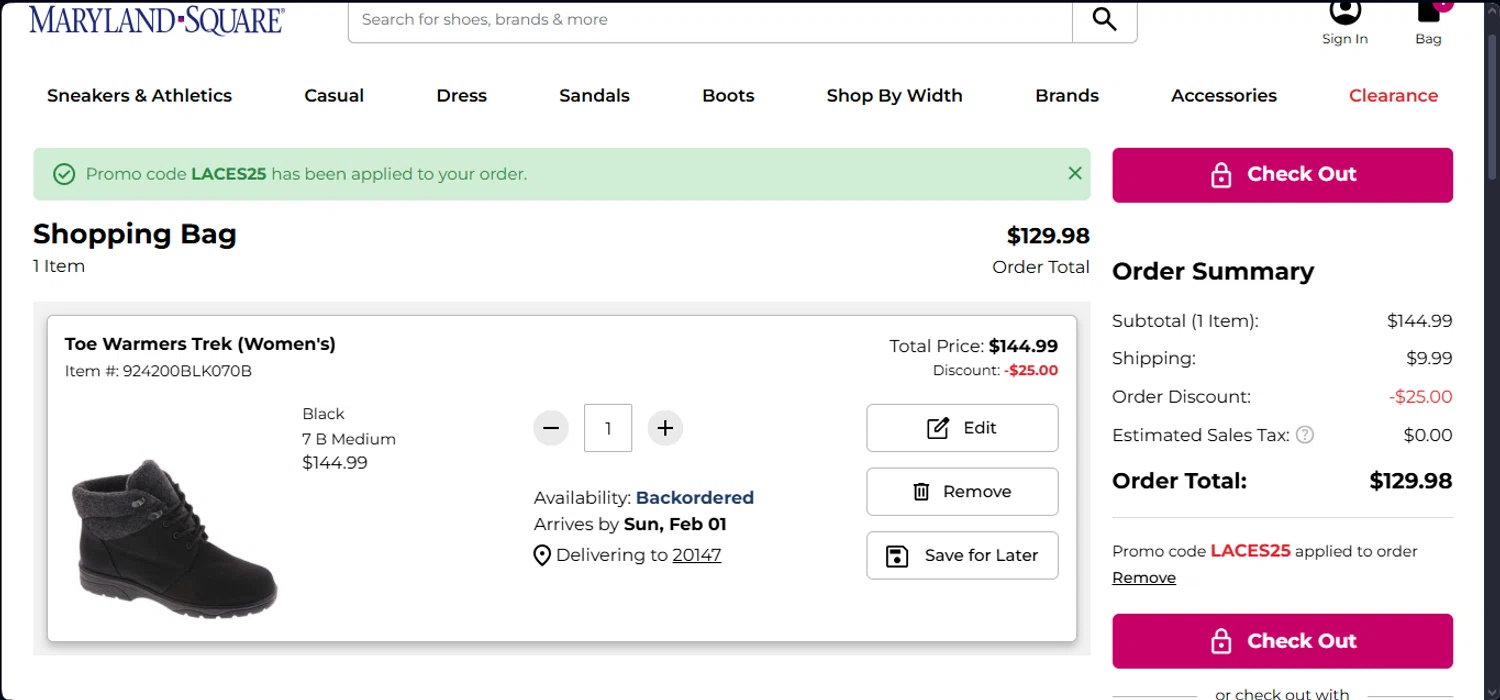1500x700 pixels.
Task: Click the item number 924200BLK070B text
Action: coord(158,371)
